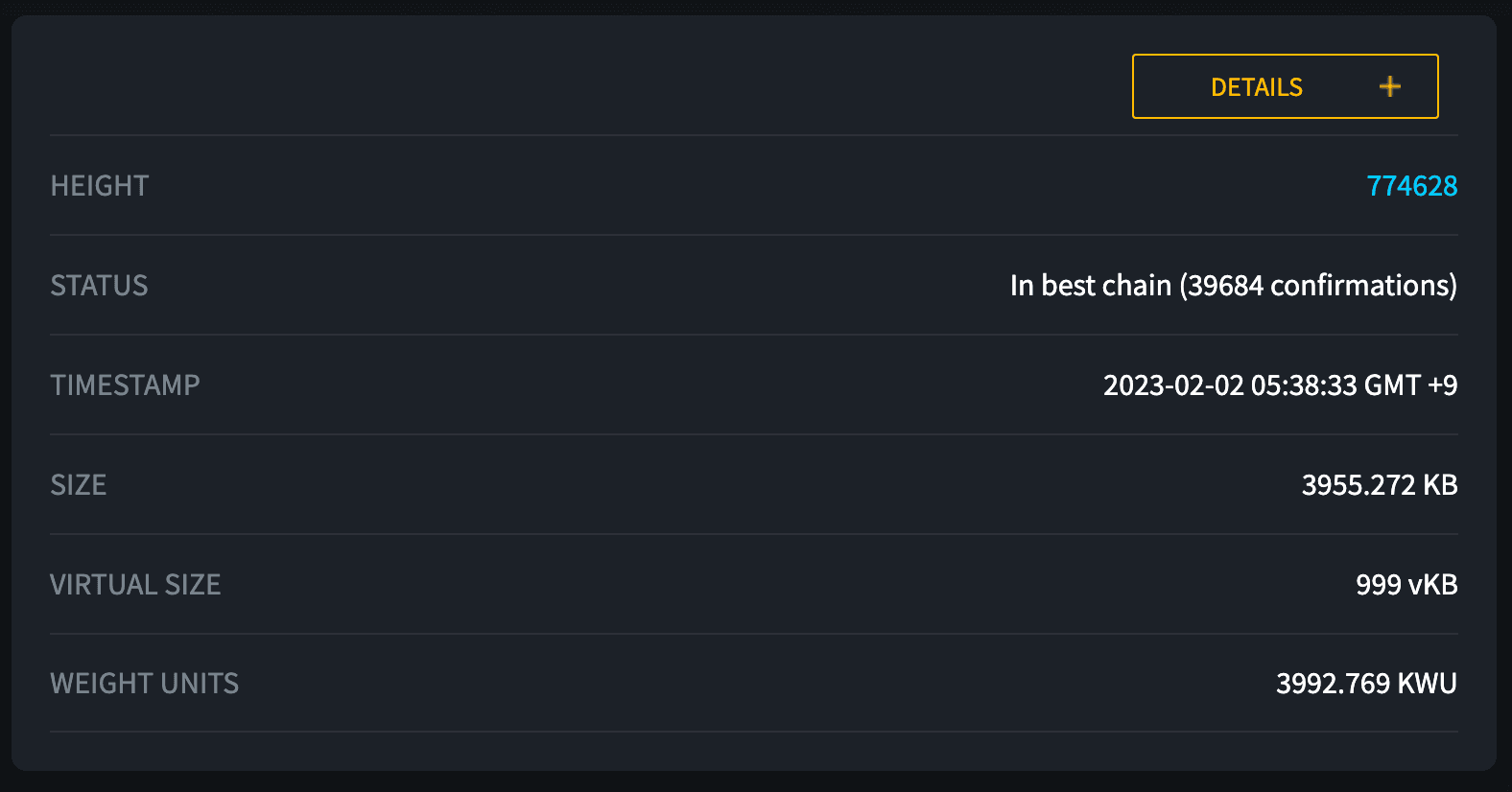Click the confirmations status text

[1234, 286]
